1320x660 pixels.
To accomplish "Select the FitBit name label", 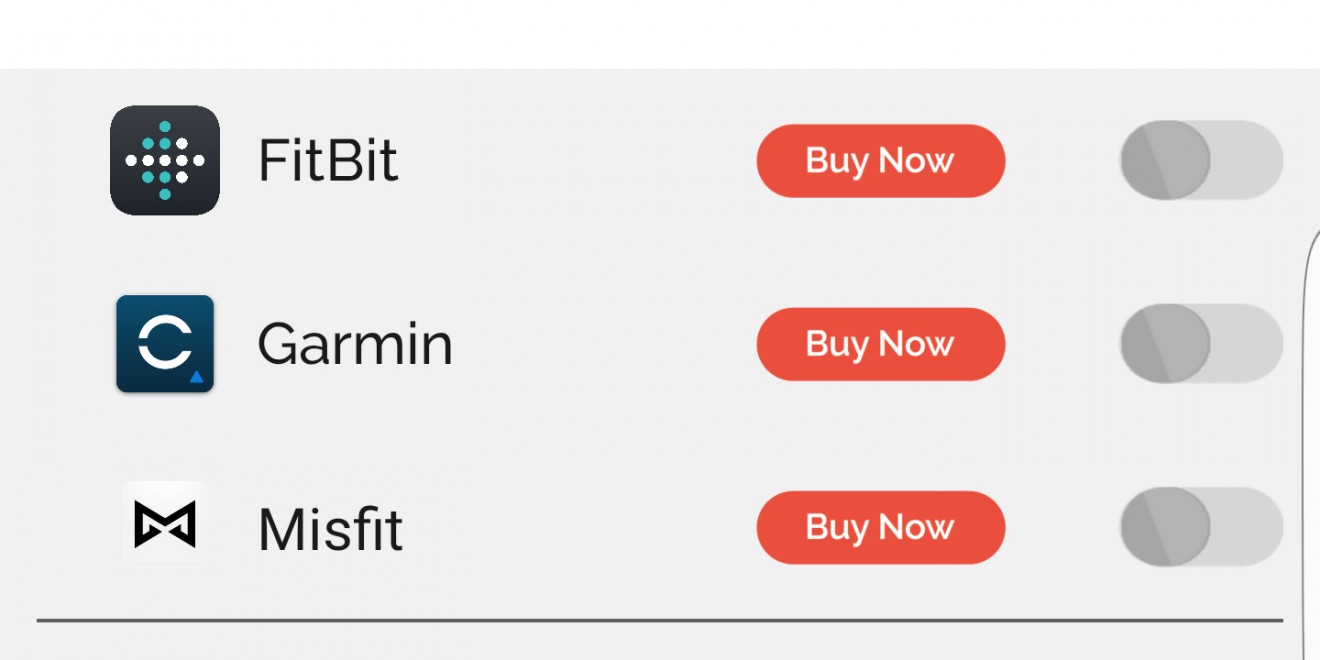I will coord(328,160).
